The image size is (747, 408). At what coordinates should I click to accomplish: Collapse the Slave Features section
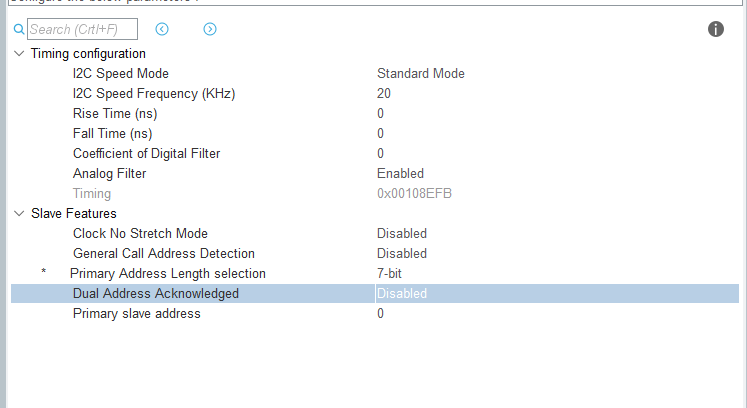point(19,214)
